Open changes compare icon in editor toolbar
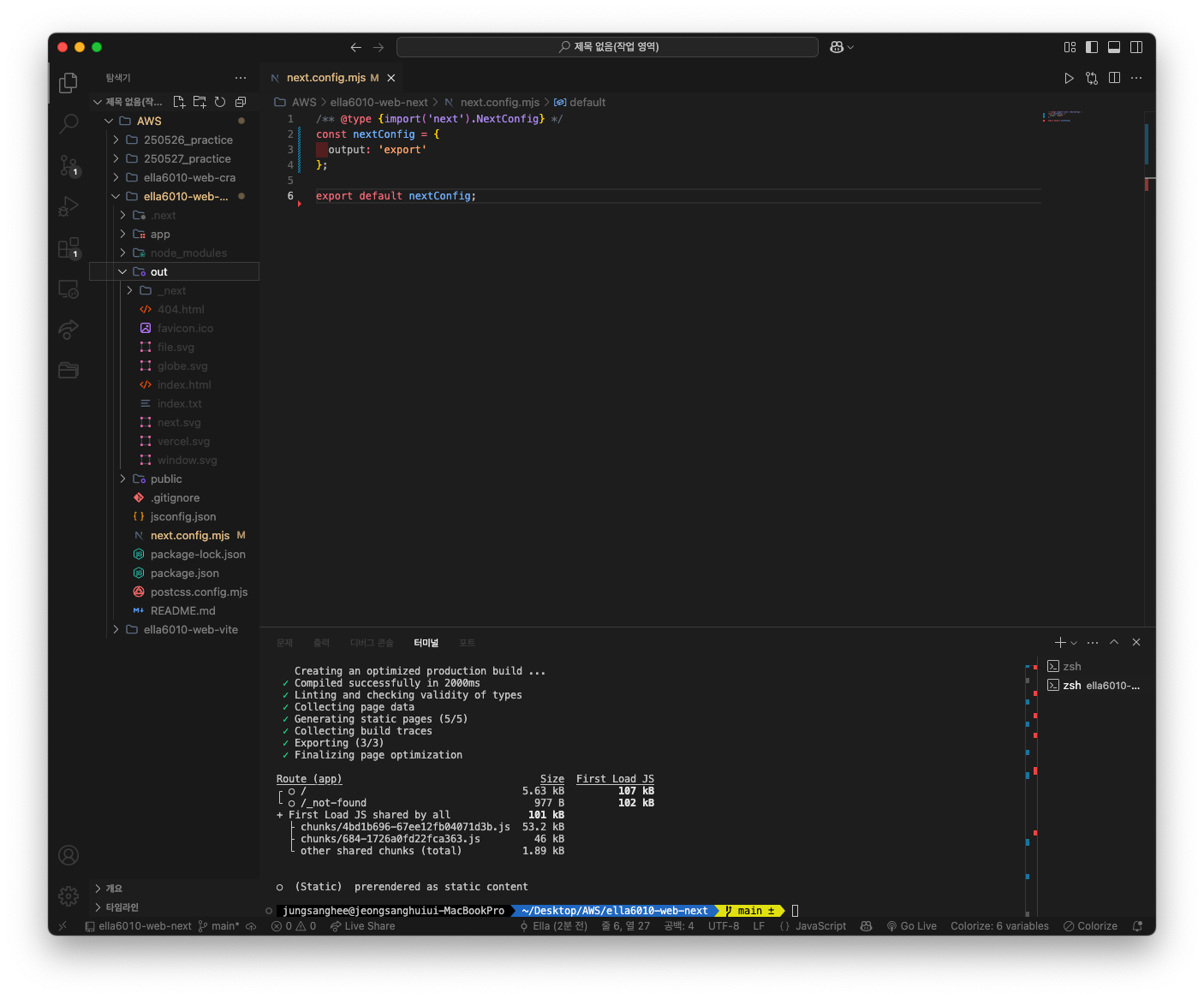This screenshot has width=1204, height=999. [x=1092, y=78]
